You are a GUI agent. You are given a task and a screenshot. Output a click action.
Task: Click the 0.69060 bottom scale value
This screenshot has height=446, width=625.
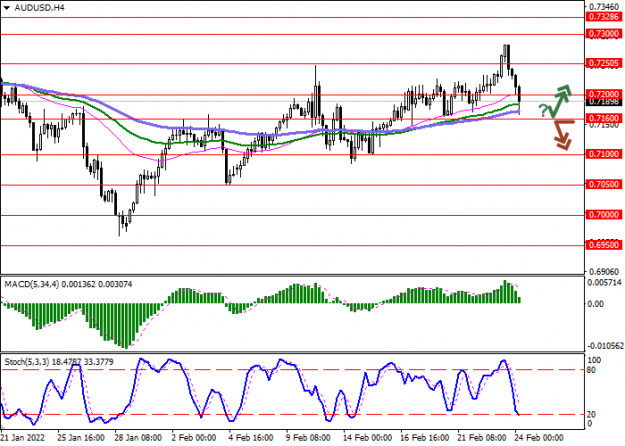604,272
